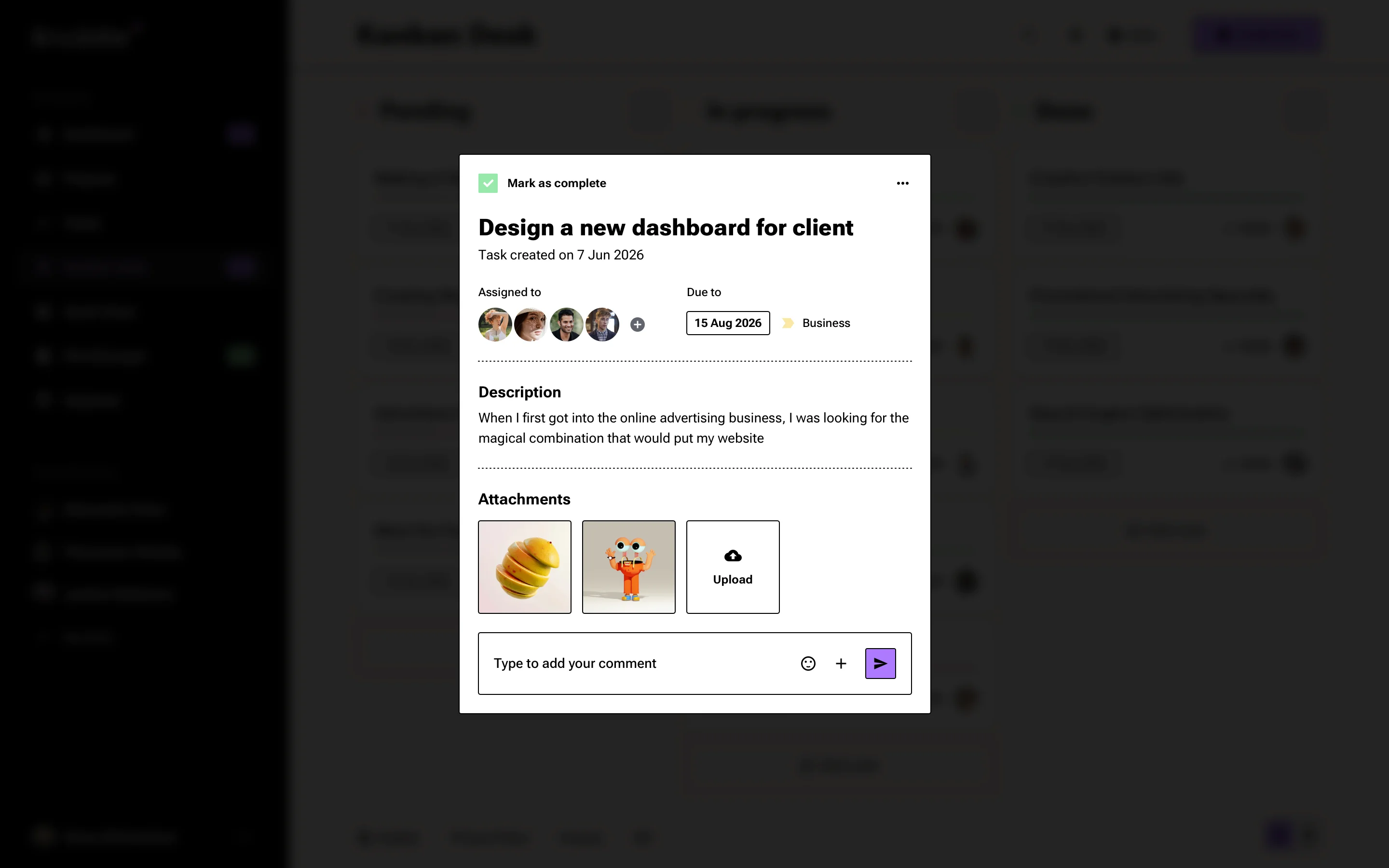Viewport: 1389px width, 868px height.
Task: Click the description text to edit
Action: click(x=689, y=428)
